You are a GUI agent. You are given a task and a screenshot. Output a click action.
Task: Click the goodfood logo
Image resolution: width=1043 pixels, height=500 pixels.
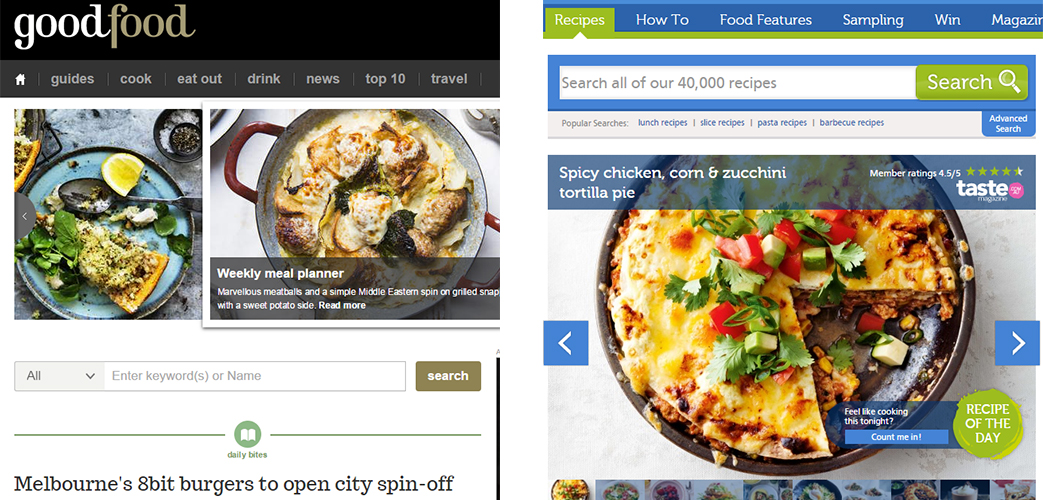coord(104,28)
